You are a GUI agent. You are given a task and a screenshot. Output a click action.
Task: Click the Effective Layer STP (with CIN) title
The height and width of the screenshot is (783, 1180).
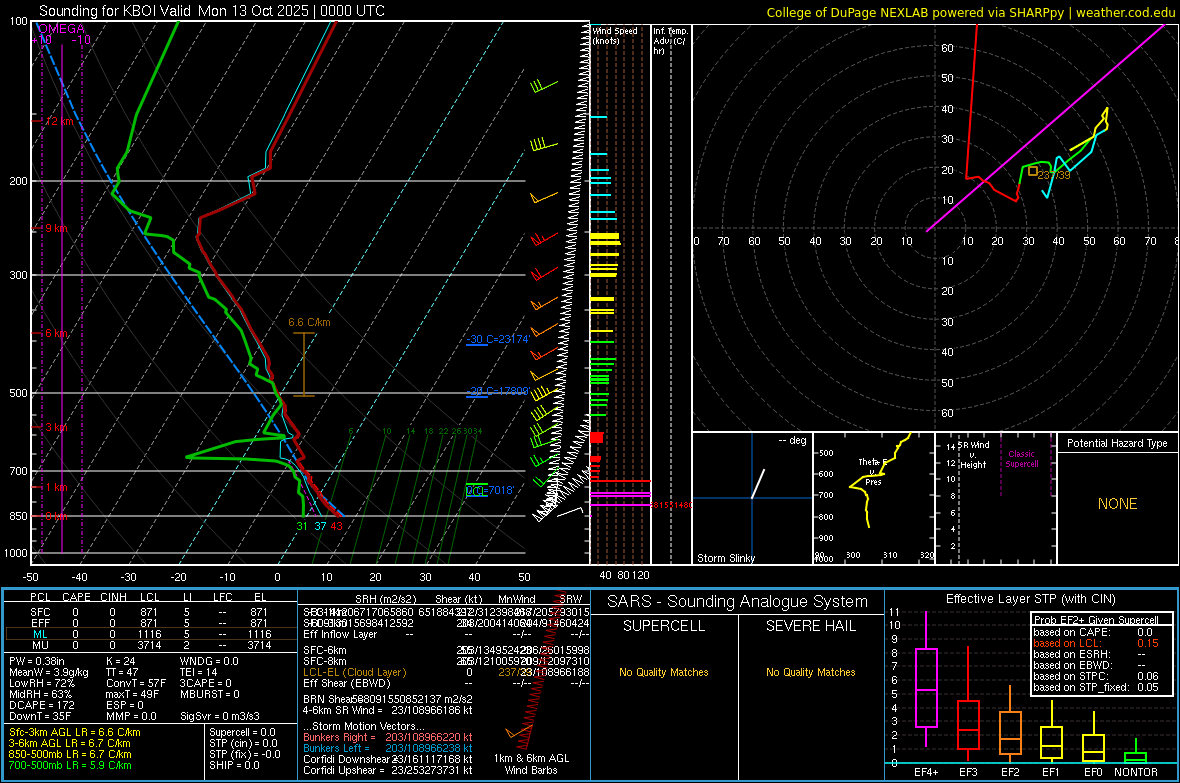pos(1030,599)
